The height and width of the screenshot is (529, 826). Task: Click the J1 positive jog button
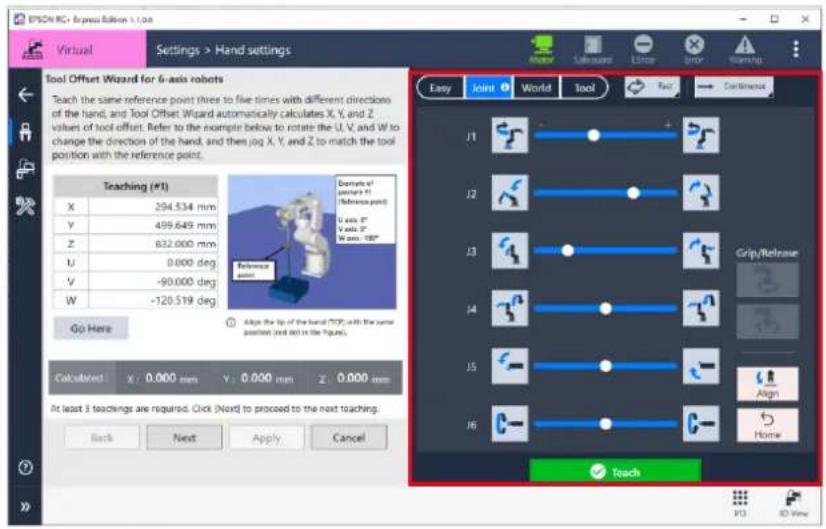click(701, 135)
